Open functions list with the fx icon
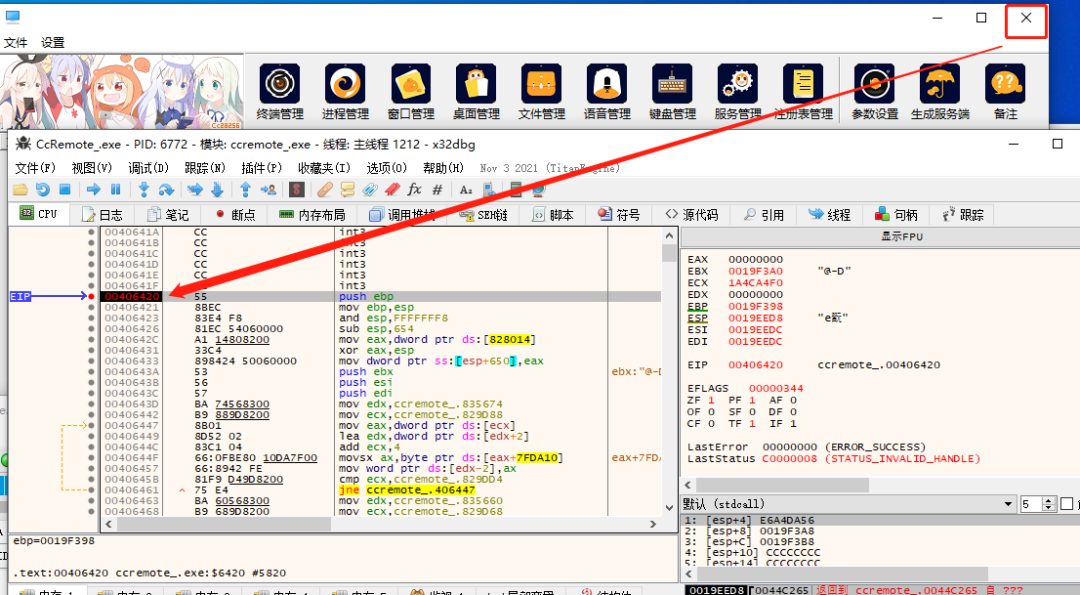Viewport: 1080px width, 595px height. [x=414, y=189]
